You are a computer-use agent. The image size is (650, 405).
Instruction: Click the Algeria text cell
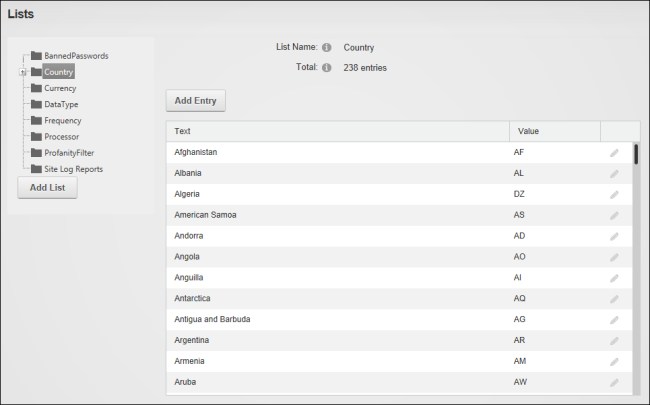coord(338,194)
